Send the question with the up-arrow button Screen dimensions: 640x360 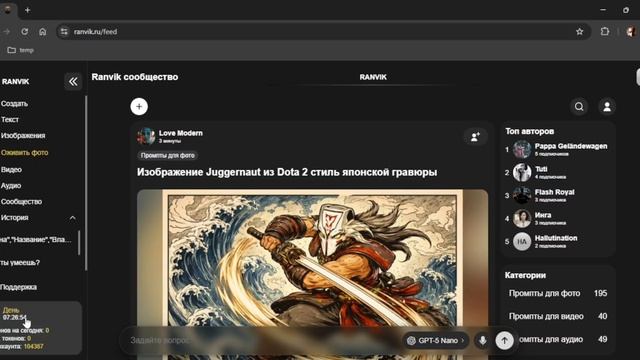point(504,340)
